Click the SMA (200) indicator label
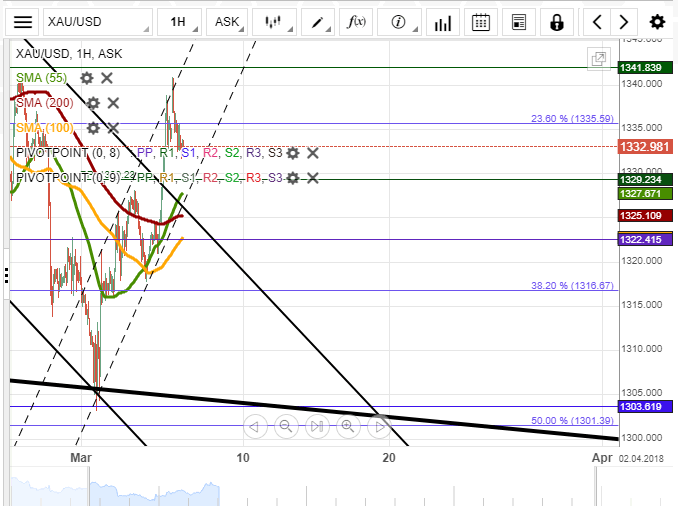 click(45, 103)
